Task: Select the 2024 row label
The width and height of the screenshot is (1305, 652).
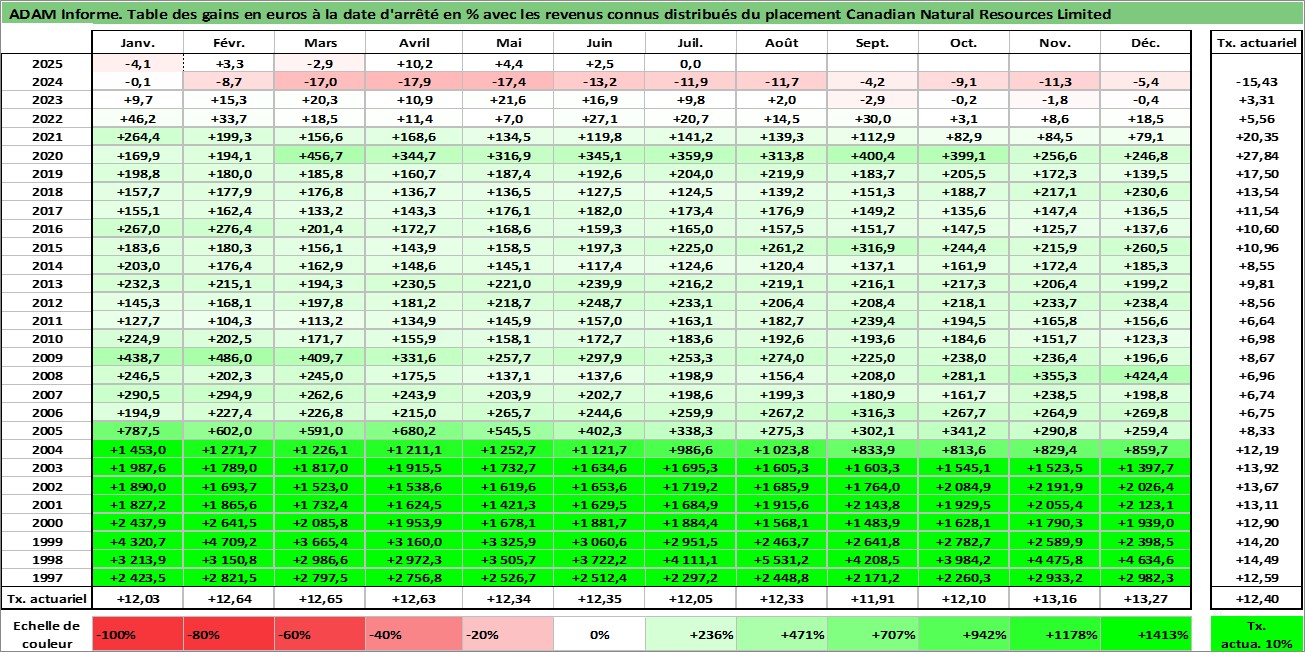Action: tap(47, 82)
